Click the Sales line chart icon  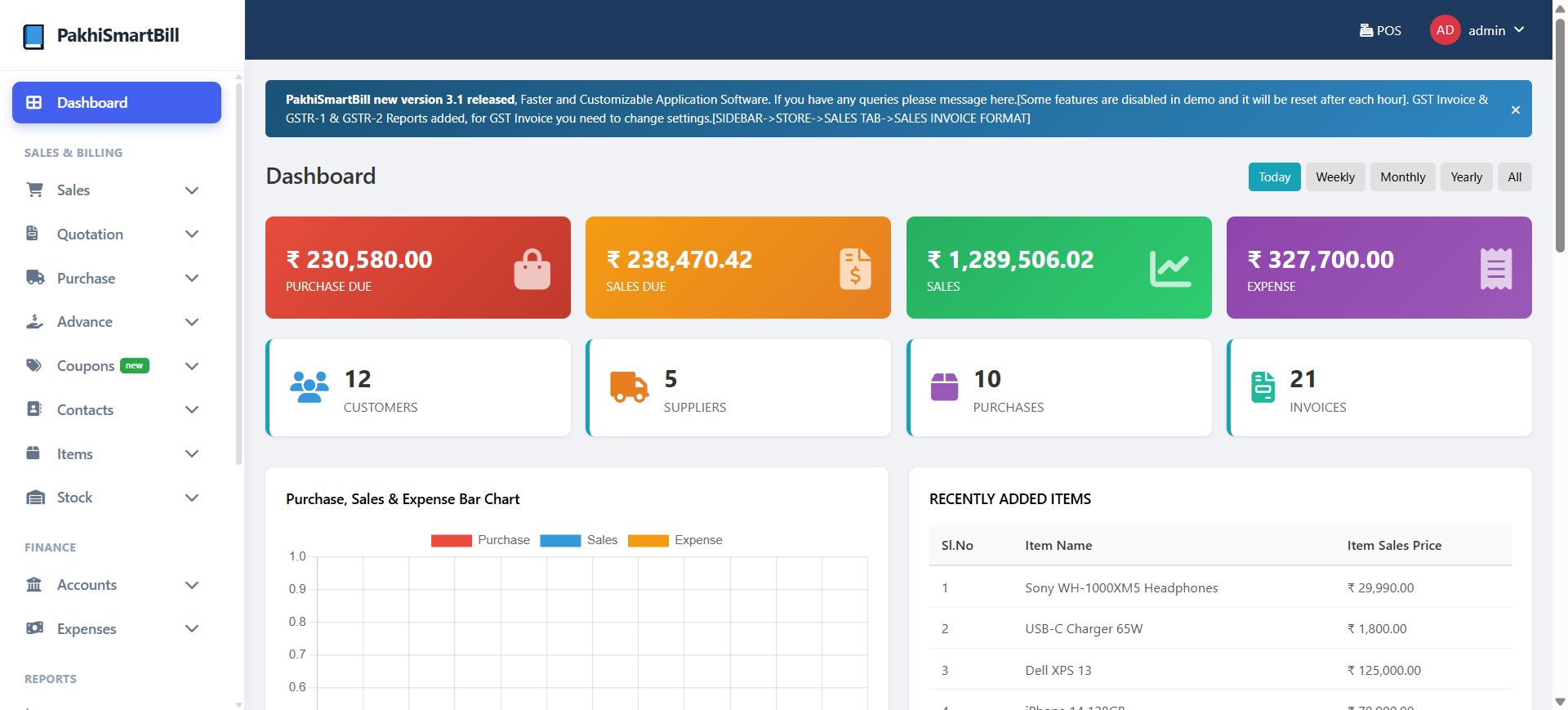[x=1170, y=269]
